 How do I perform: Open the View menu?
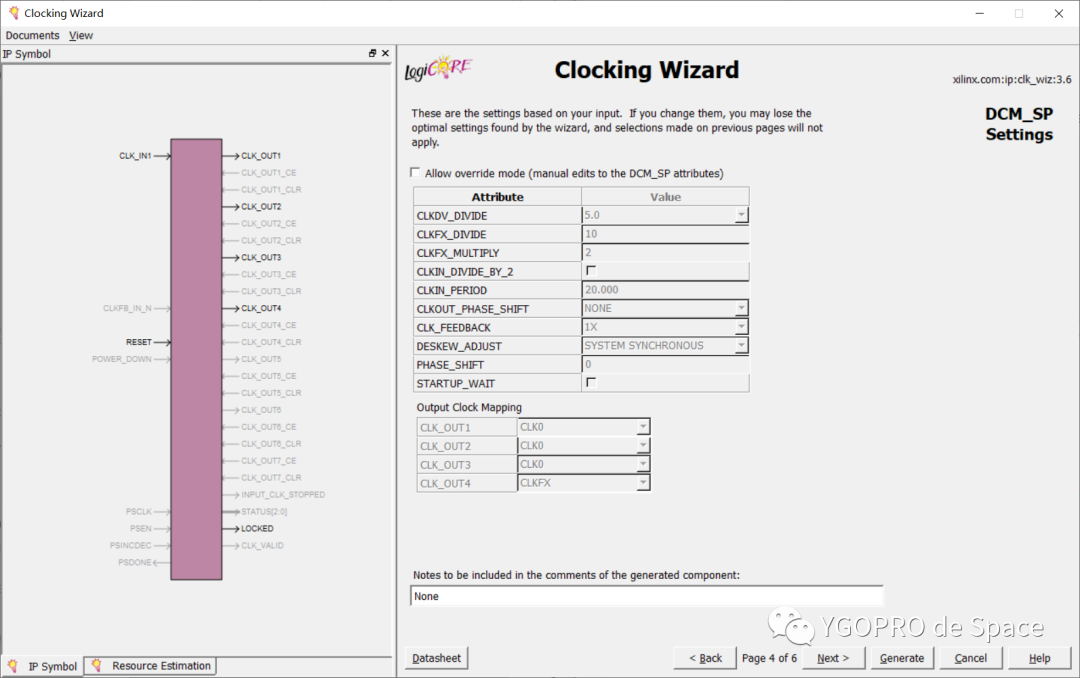pyautogui.click(x=81, y=35)
